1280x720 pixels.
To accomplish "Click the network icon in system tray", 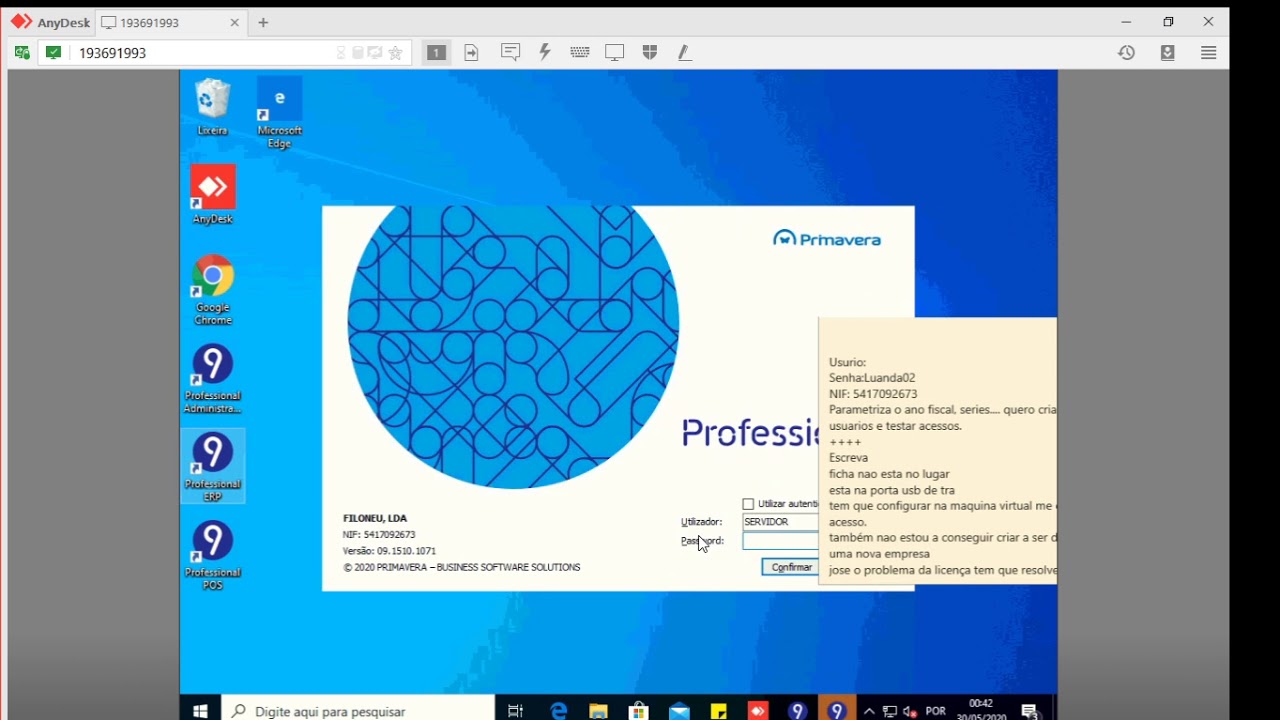I will tap(889, 711).
